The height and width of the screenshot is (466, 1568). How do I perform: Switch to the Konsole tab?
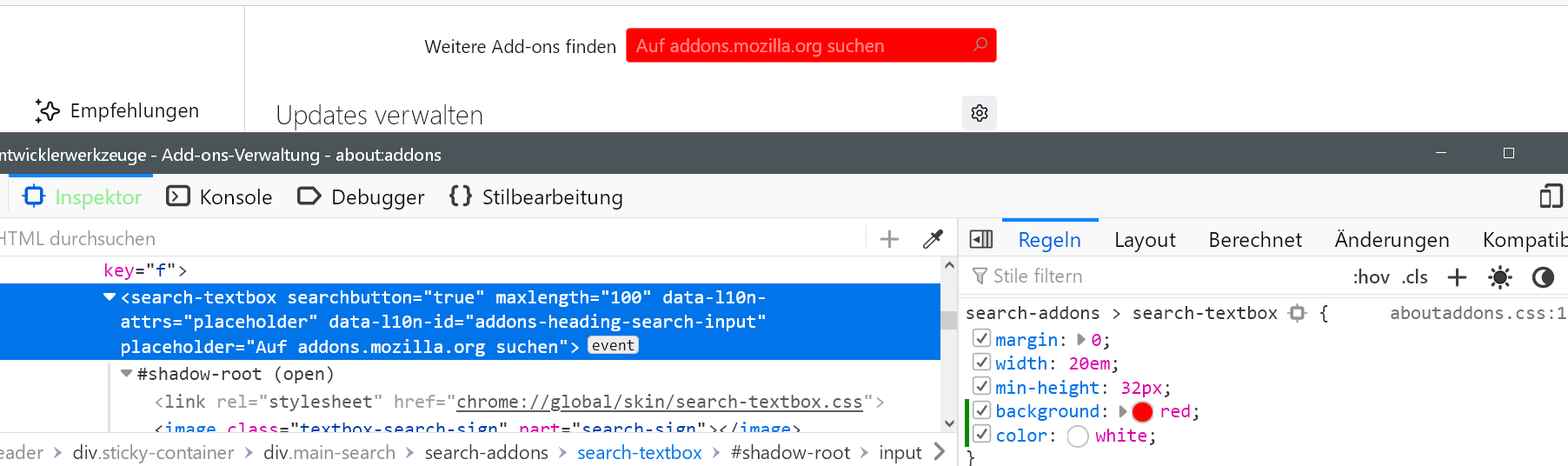click(220, 197)
